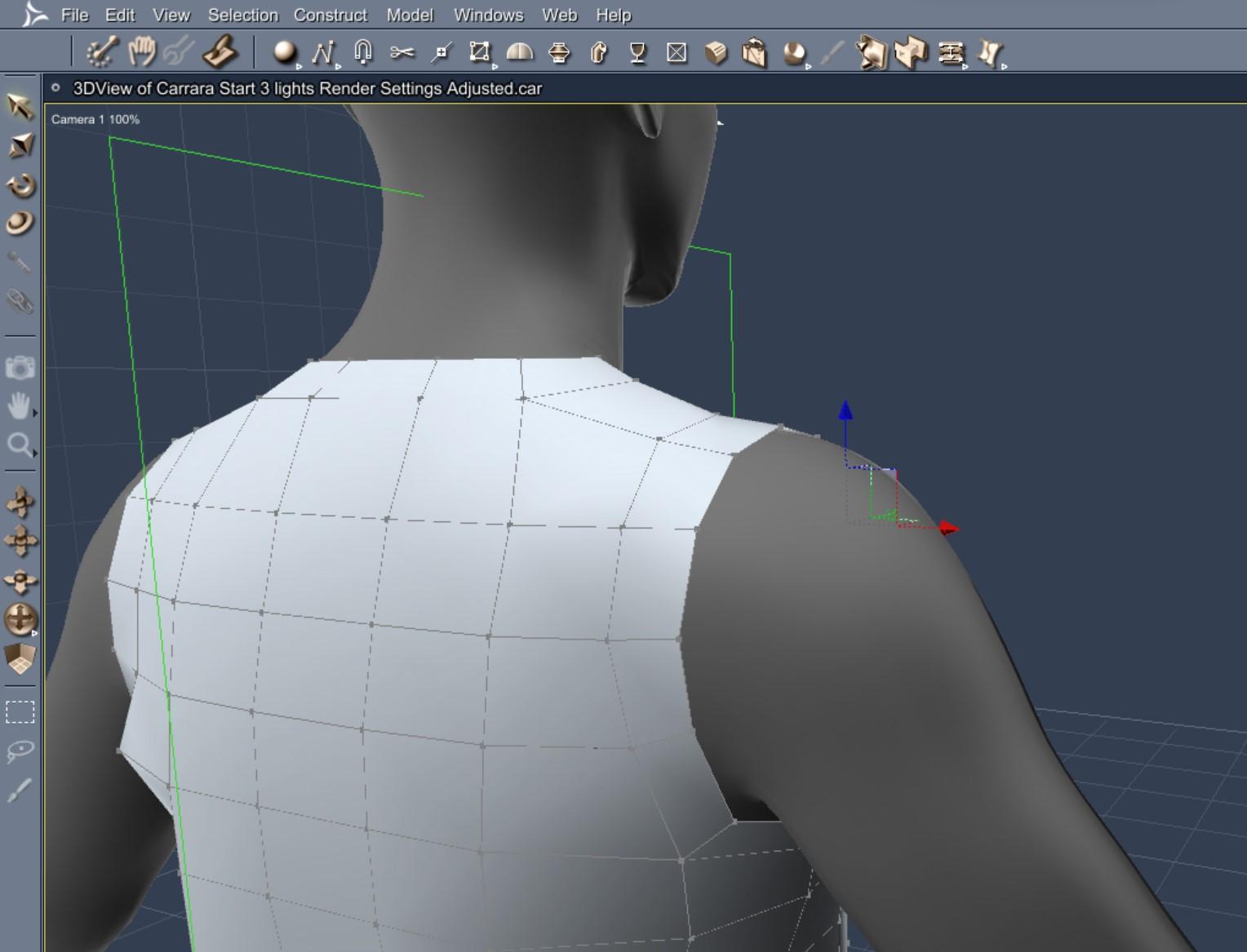Select the grayed-out chain link tool
Viewport: 1247px width, 952px height.
(x=20, y=301)
